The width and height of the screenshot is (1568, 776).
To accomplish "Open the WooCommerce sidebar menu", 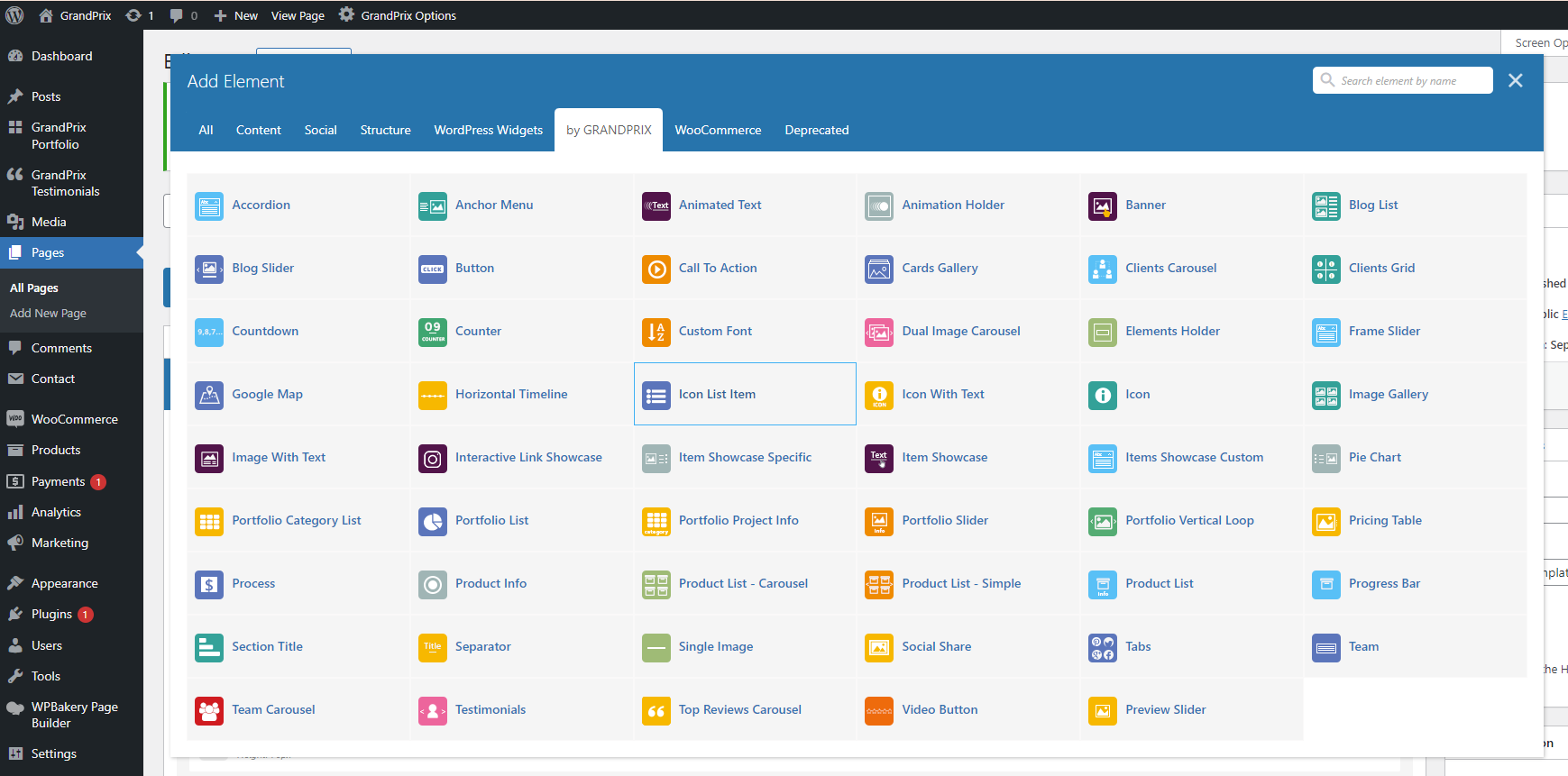I will (x=71, y=419).
